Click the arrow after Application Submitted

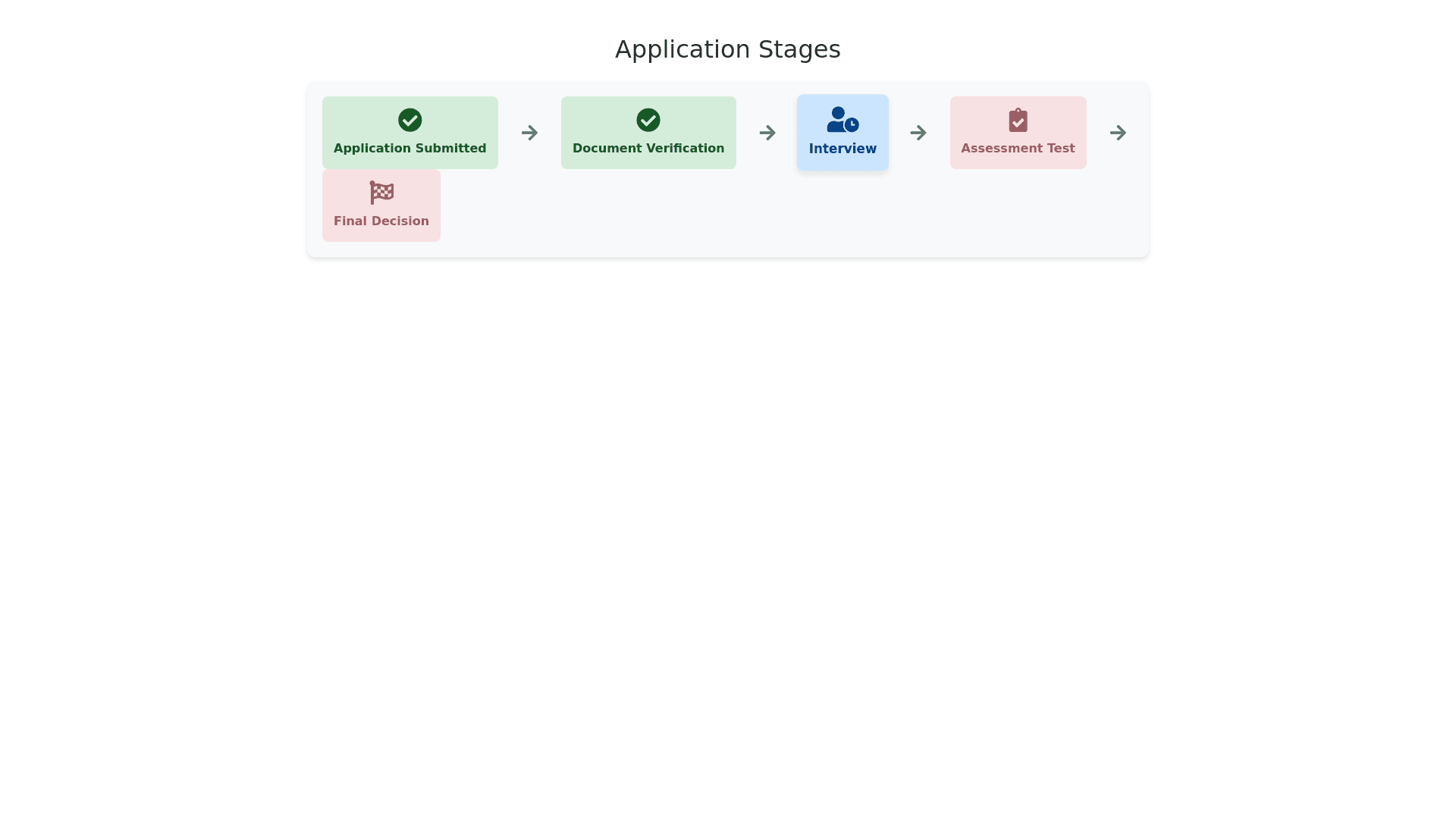point(529,133)
